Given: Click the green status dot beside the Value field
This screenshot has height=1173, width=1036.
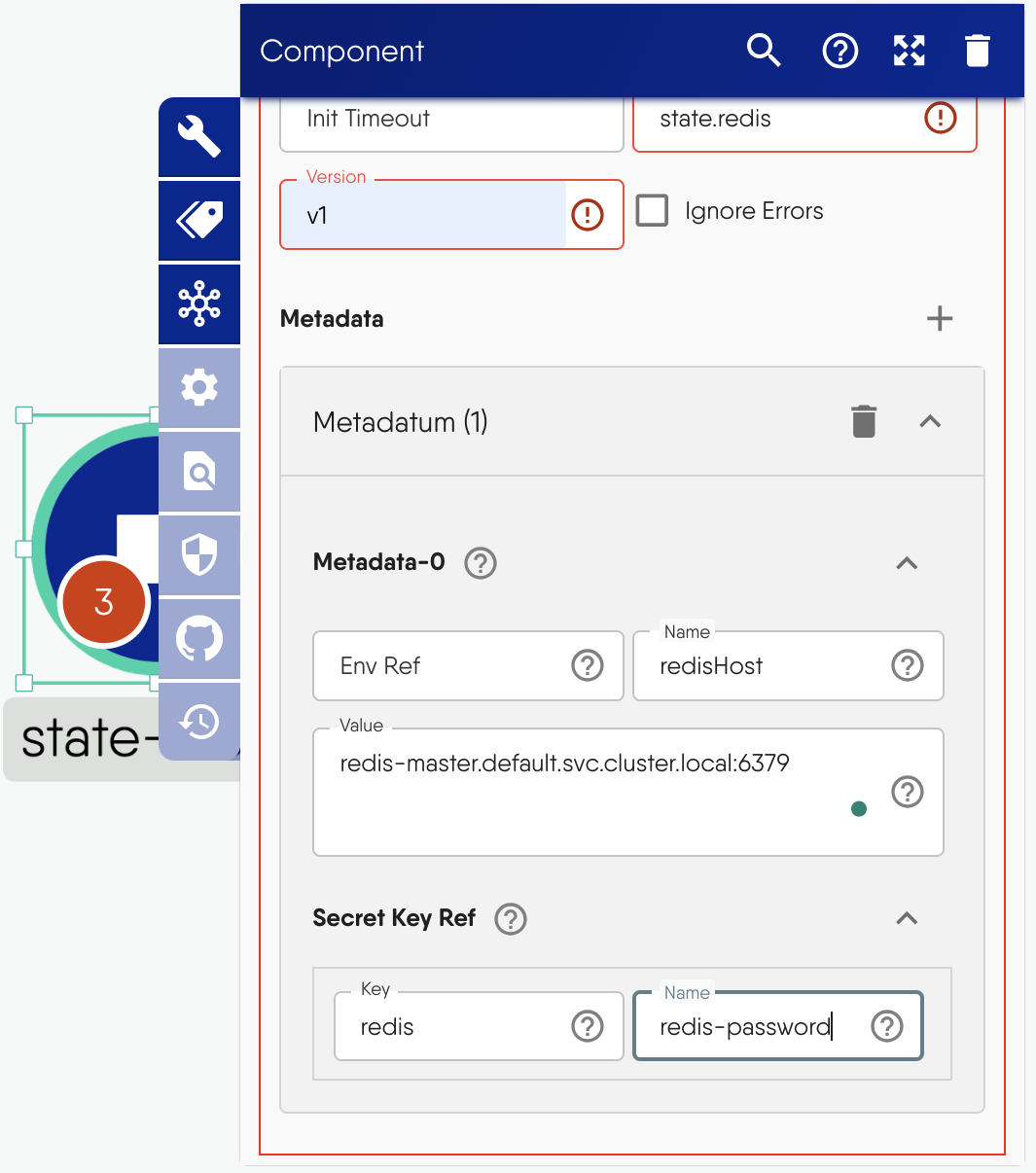Looking at the screenshot, I should click(859, 808).
